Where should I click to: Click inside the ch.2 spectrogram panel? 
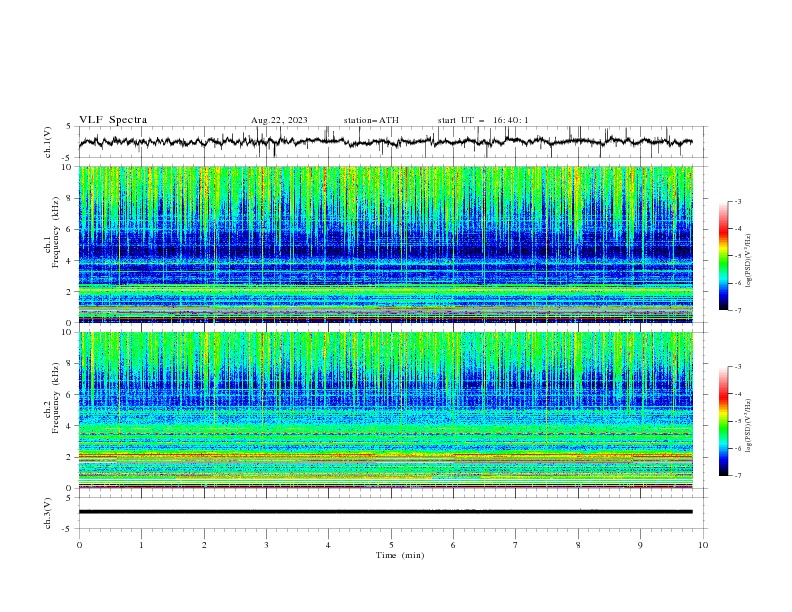[x=386, y=410]
